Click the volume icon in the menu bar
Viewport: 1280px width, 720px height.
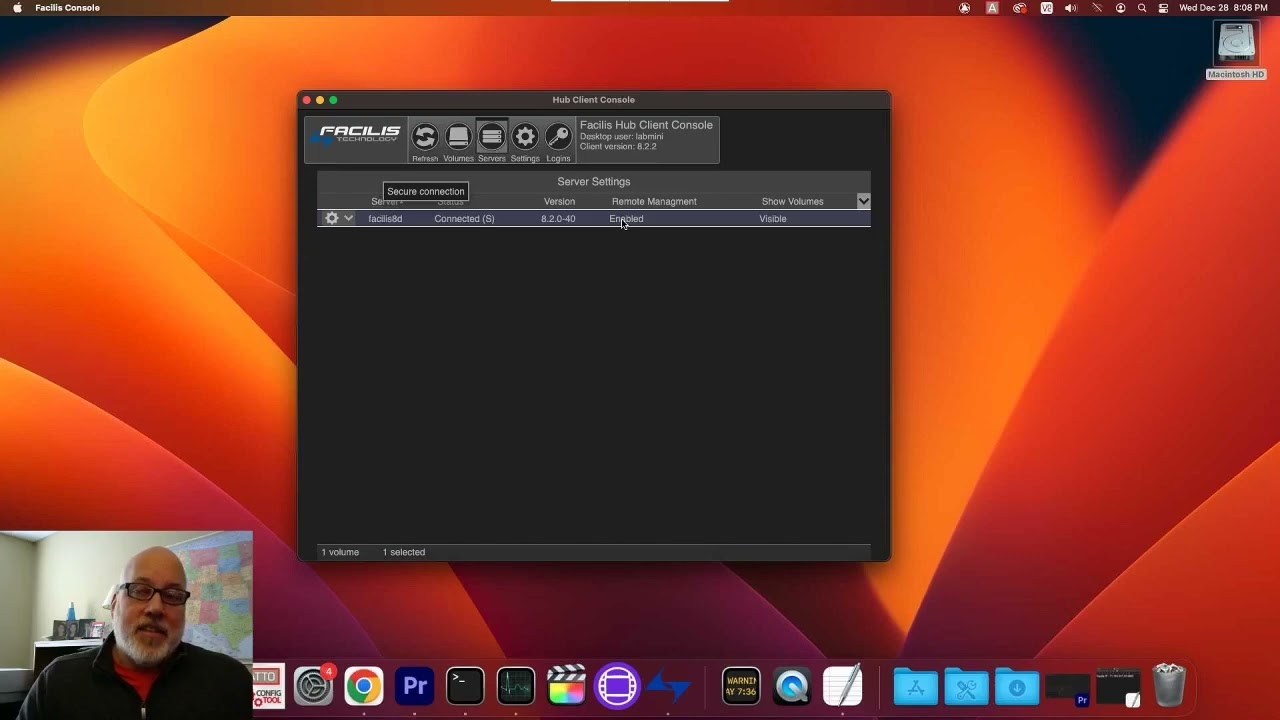pos(1070,8)
